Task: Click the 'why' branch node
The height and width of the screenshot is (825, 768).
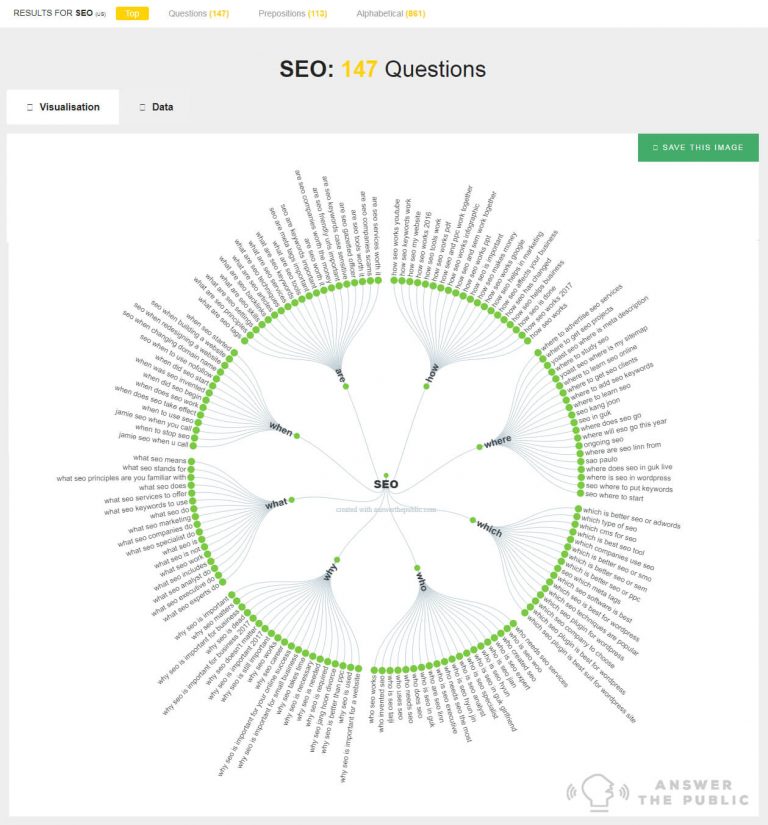Action: point(336,559)
